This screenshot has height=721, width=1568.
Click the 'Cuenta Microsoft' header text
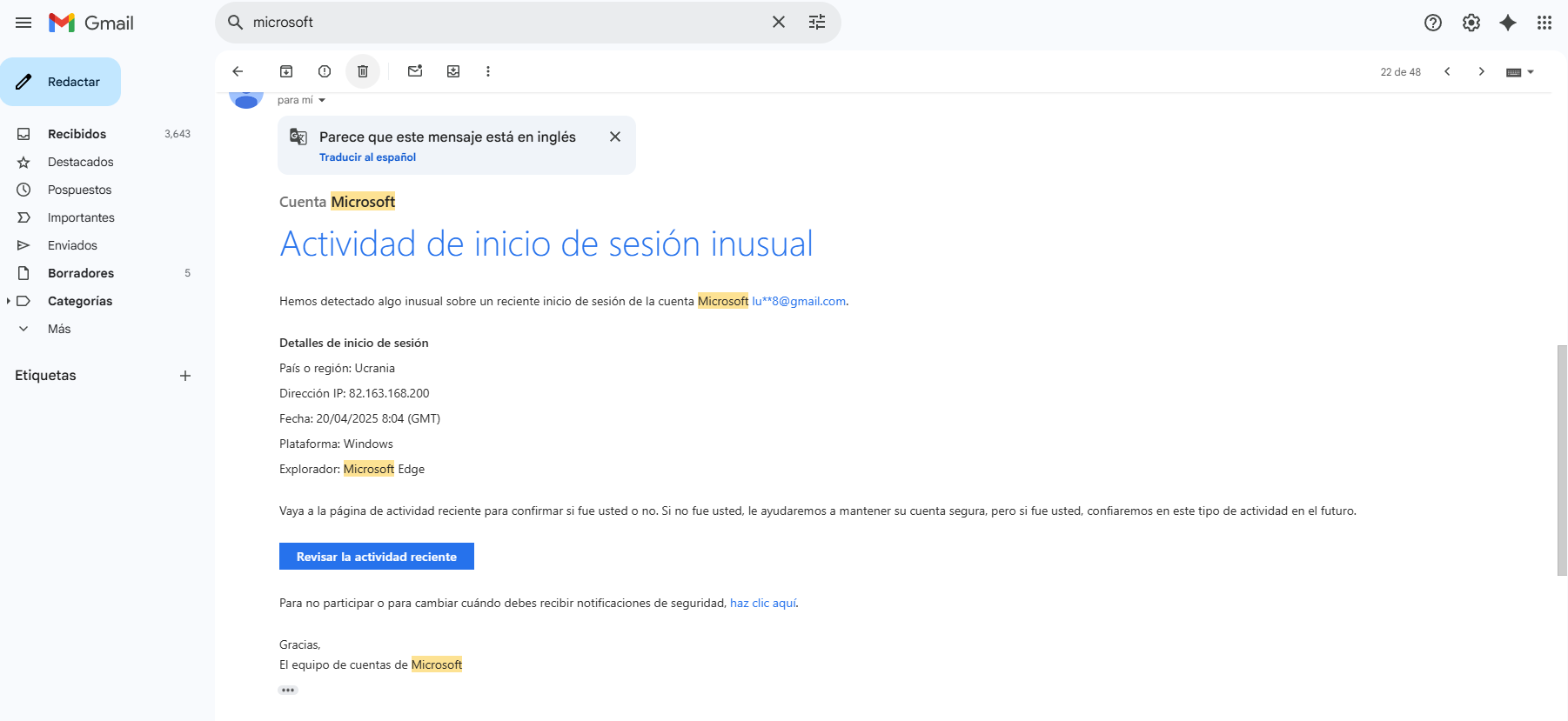click(337, 202)
